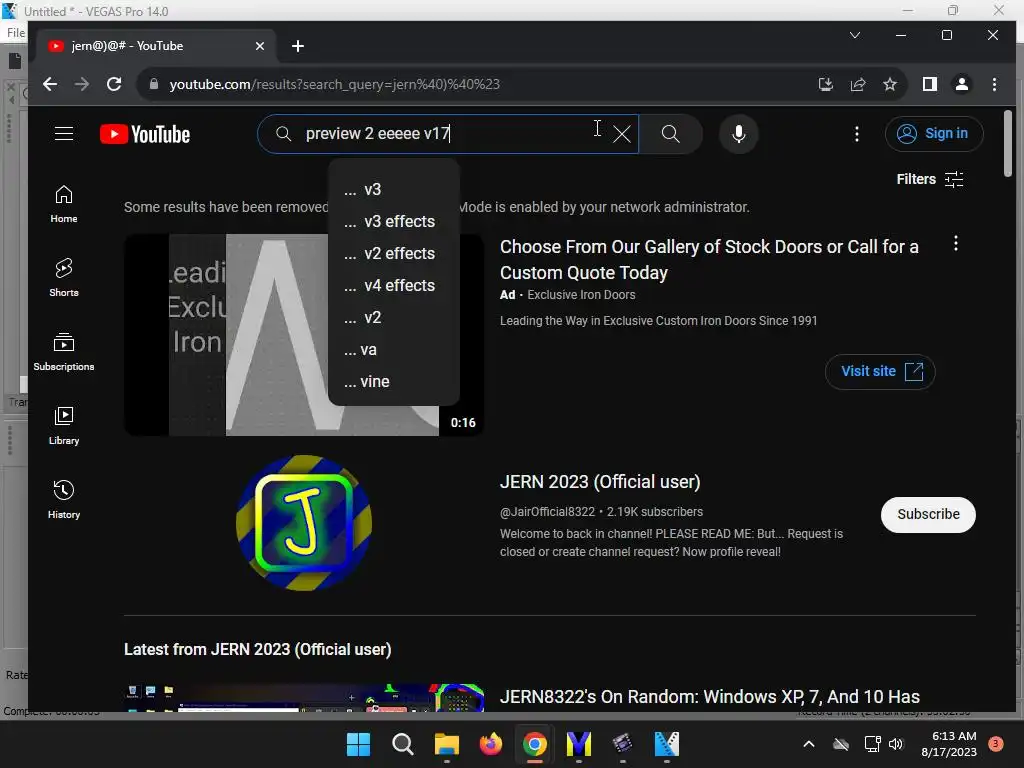Open Shorts in the sidebar
Viewport: 1024px width, 768px height.
tap(63, 278)
